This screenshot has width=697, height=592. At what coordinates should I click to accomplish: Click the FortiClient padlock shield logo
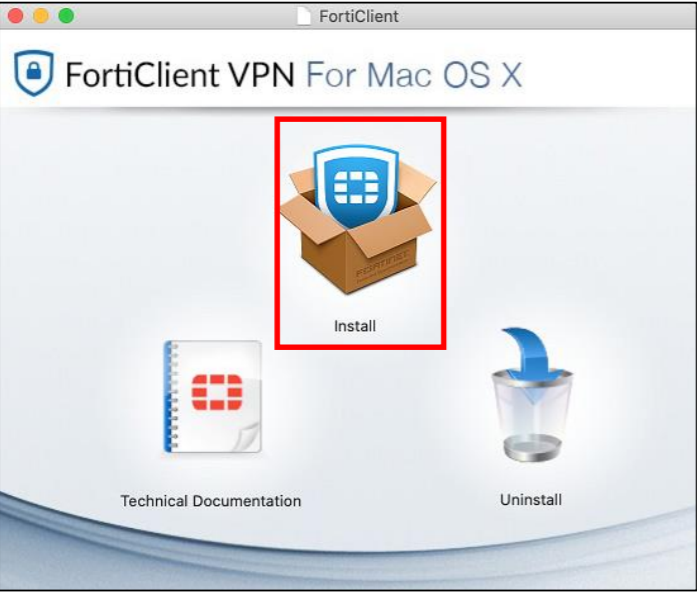[34, 73]
